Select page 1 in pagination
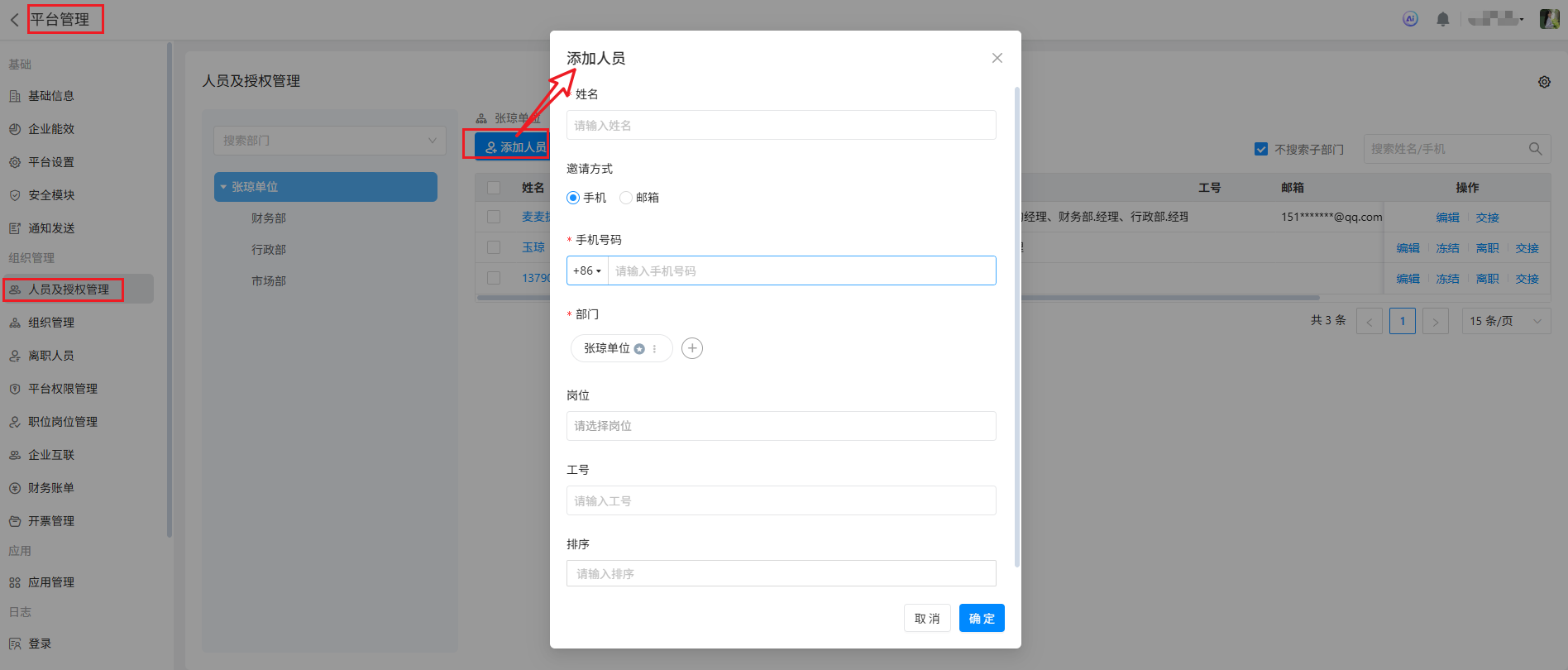The height and width of the screenshot is (670, 1568). pos(1403,321)
